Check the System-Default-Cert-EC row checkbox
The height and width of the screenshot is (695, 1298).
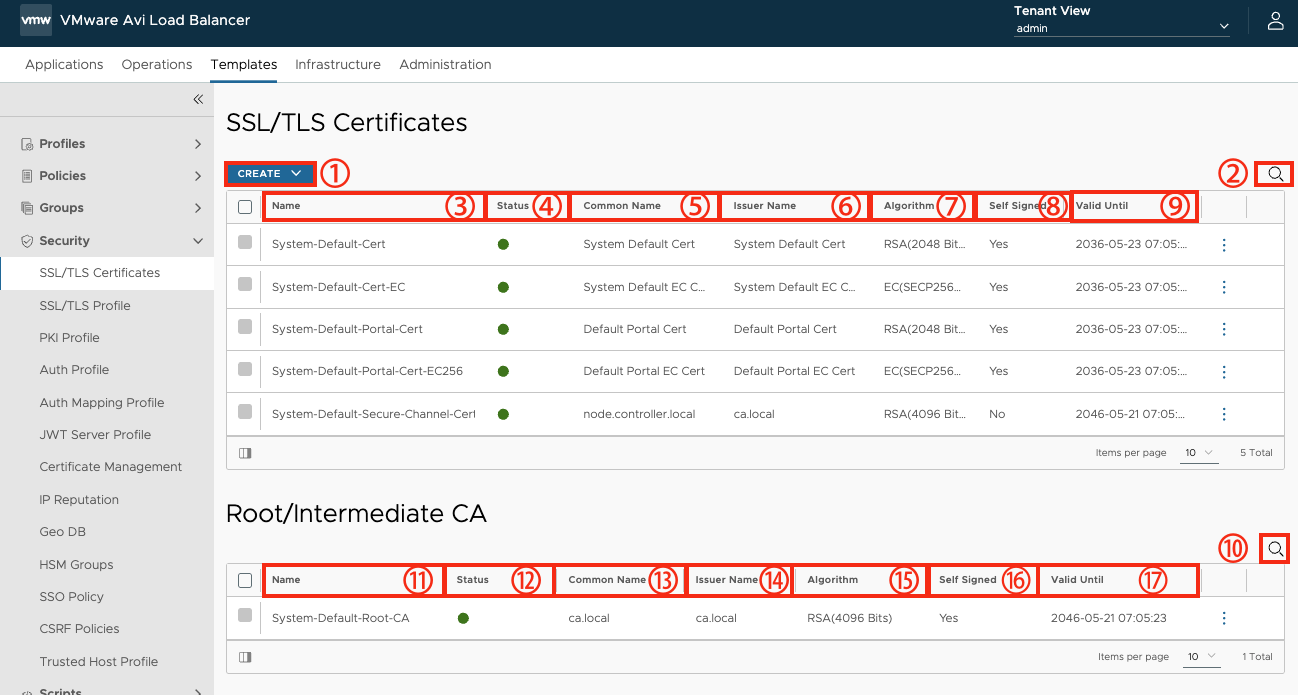coord(245,285)
